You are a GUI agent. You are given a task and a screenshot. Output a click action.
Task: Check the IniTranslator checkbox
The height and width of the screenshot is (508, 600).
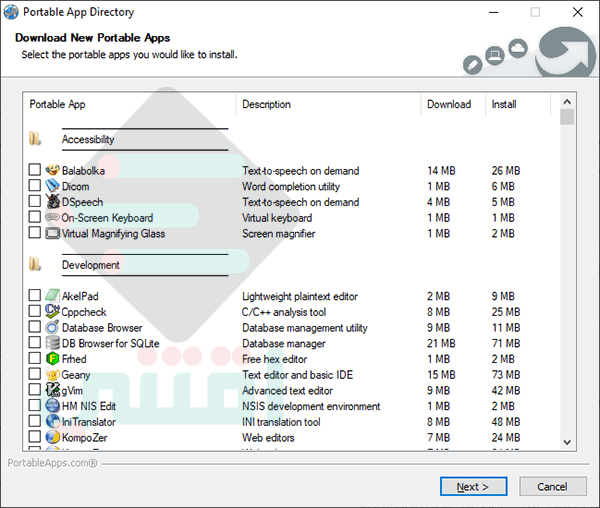[35, 420]
